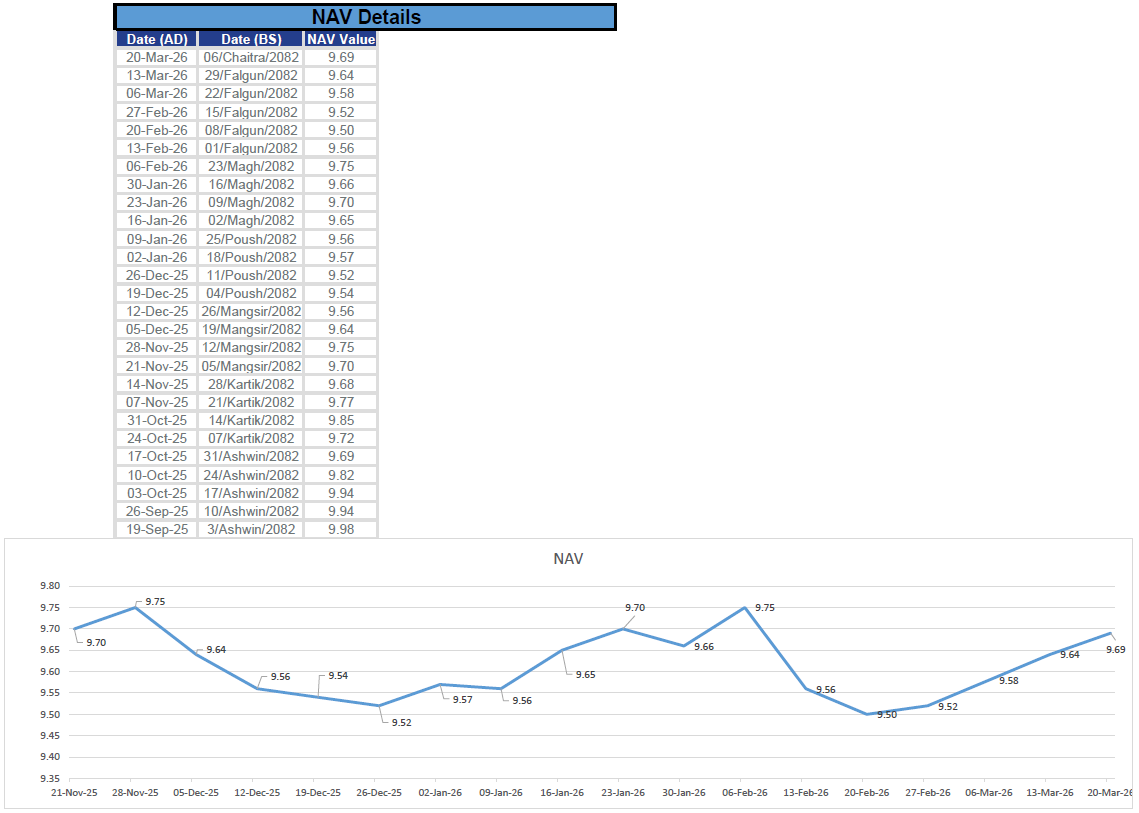The width and height of the screenshot is (1139, 813).
Task: Select the 14/Kartik/2082 cell
Action: (x=250, y=420)
